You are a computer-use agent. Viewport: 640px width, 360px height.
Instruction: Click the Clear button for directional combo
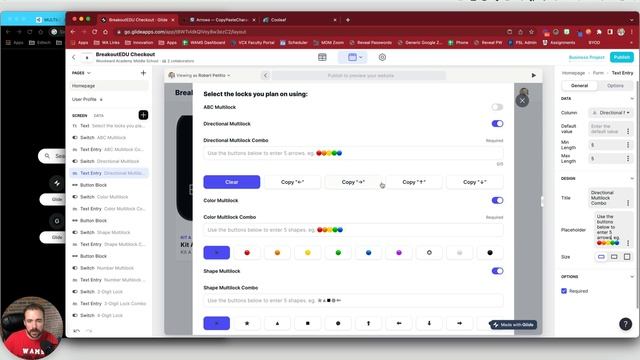coord(231,182)
